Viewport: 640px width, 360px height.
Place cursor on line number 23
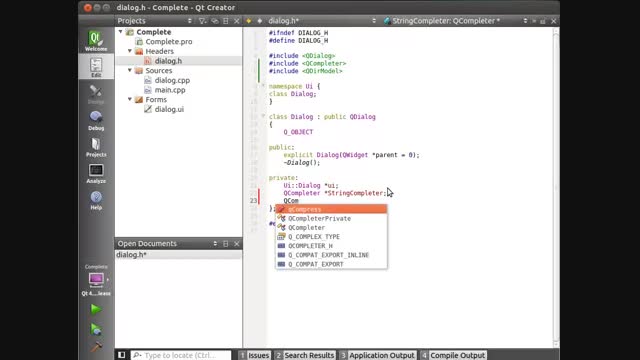pos(253,201)
